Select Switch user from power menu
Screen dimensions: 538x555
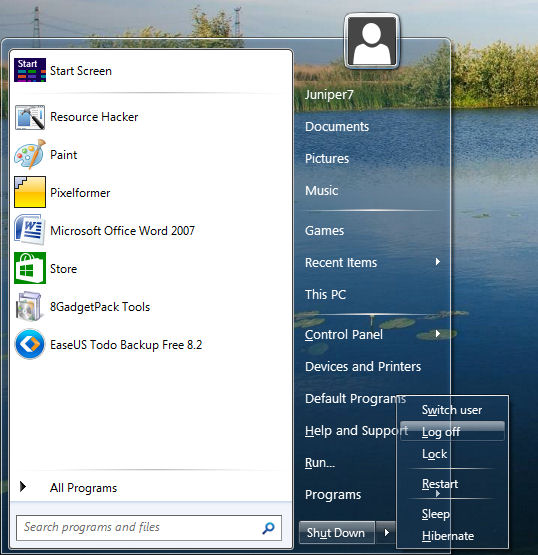coord(452,410)
